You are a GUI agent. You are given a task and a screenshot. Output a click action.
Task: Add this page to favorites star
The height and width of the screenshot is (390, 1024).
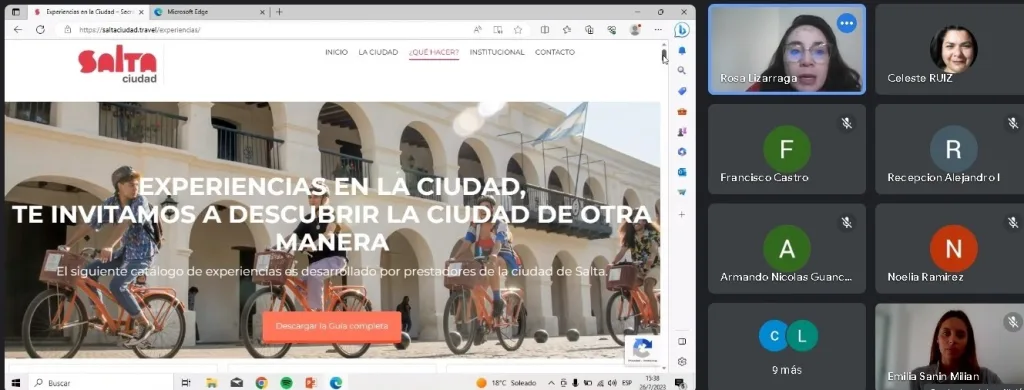(518, 30)
